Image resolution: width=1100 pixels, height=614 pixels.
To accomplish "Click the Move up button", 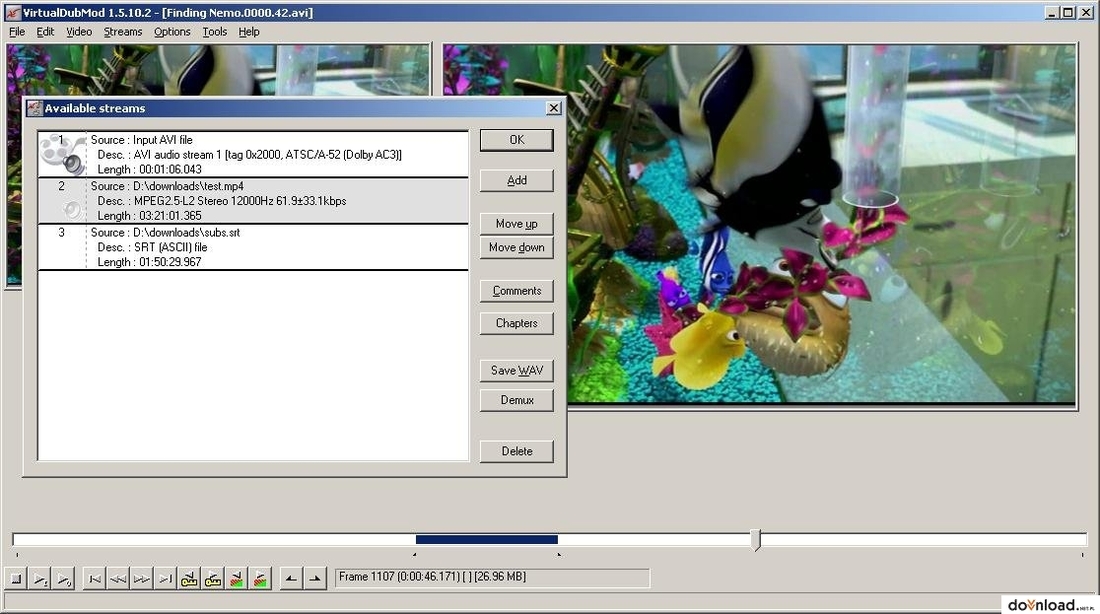I will click(x=516, y=224).
